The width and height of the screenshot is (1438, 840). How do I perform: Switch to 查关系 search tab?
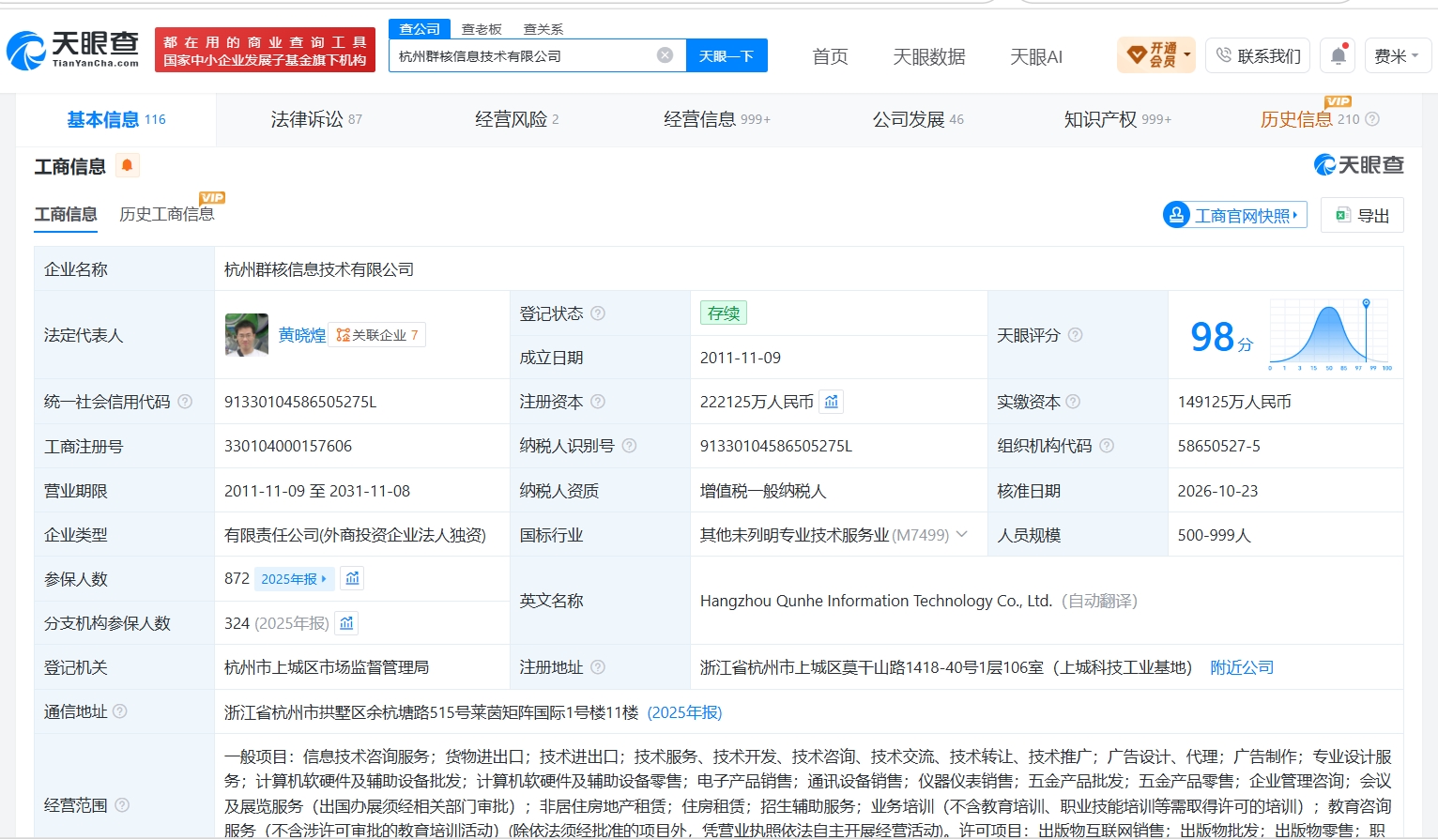pos(543,29)
